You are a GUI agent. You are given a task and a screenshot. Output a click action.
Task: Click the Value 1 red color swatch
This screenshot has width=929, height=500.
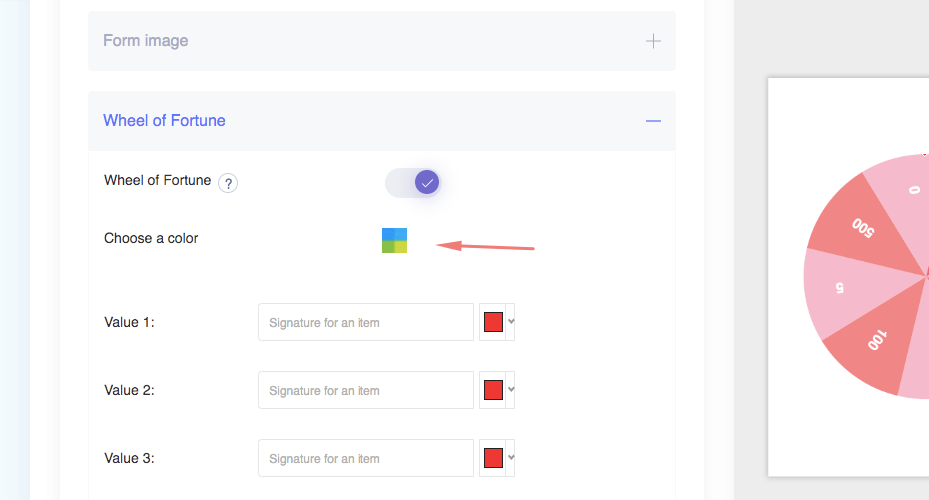tap(493, 322)
